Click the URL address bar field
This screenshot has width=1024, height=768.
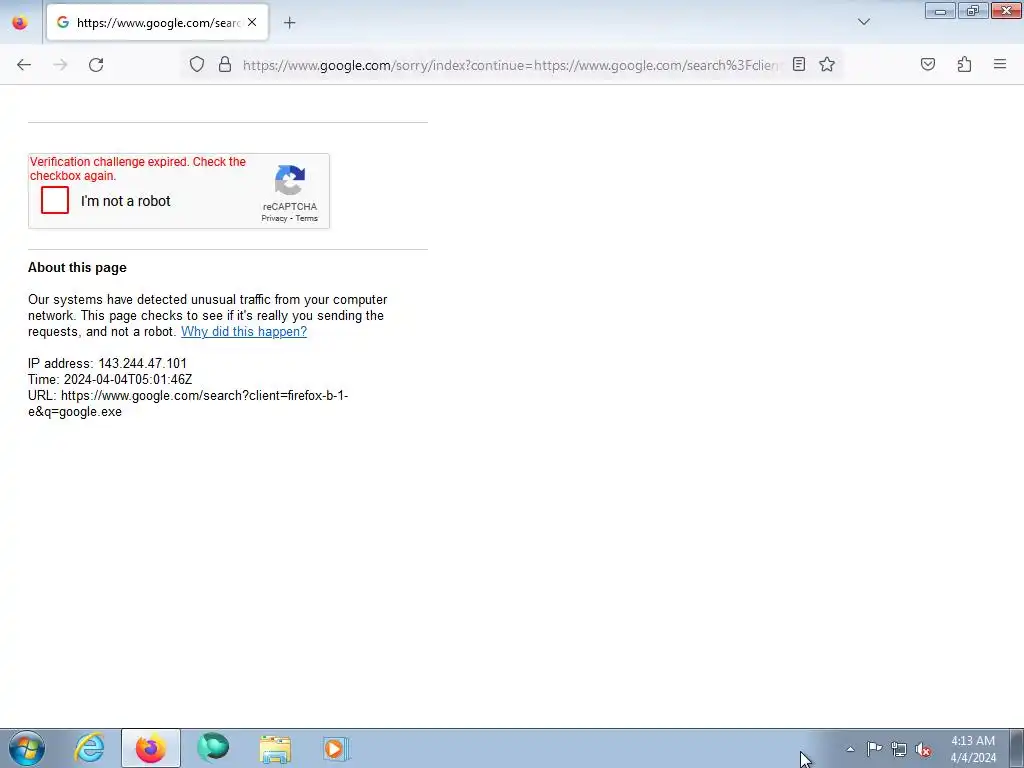point(510,65)
